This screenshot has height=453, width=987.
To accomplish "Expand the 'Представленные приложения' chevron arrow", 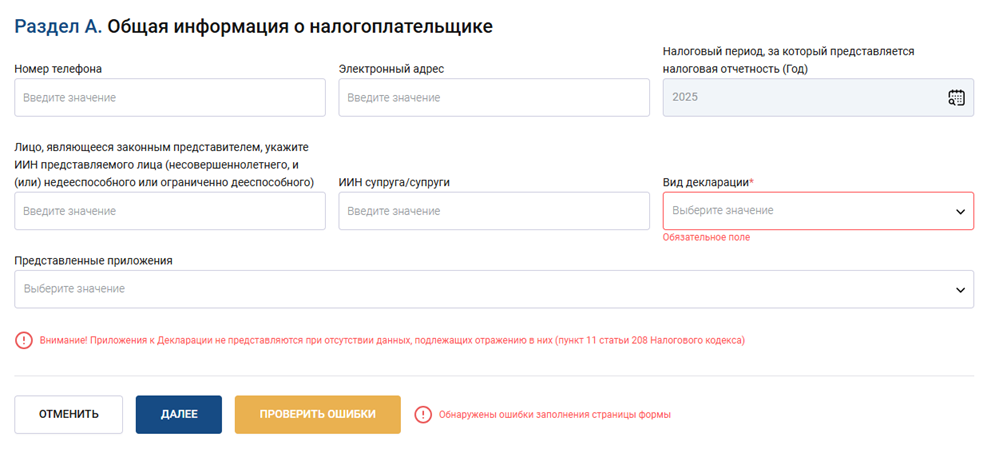I will (x=959, y=289).
